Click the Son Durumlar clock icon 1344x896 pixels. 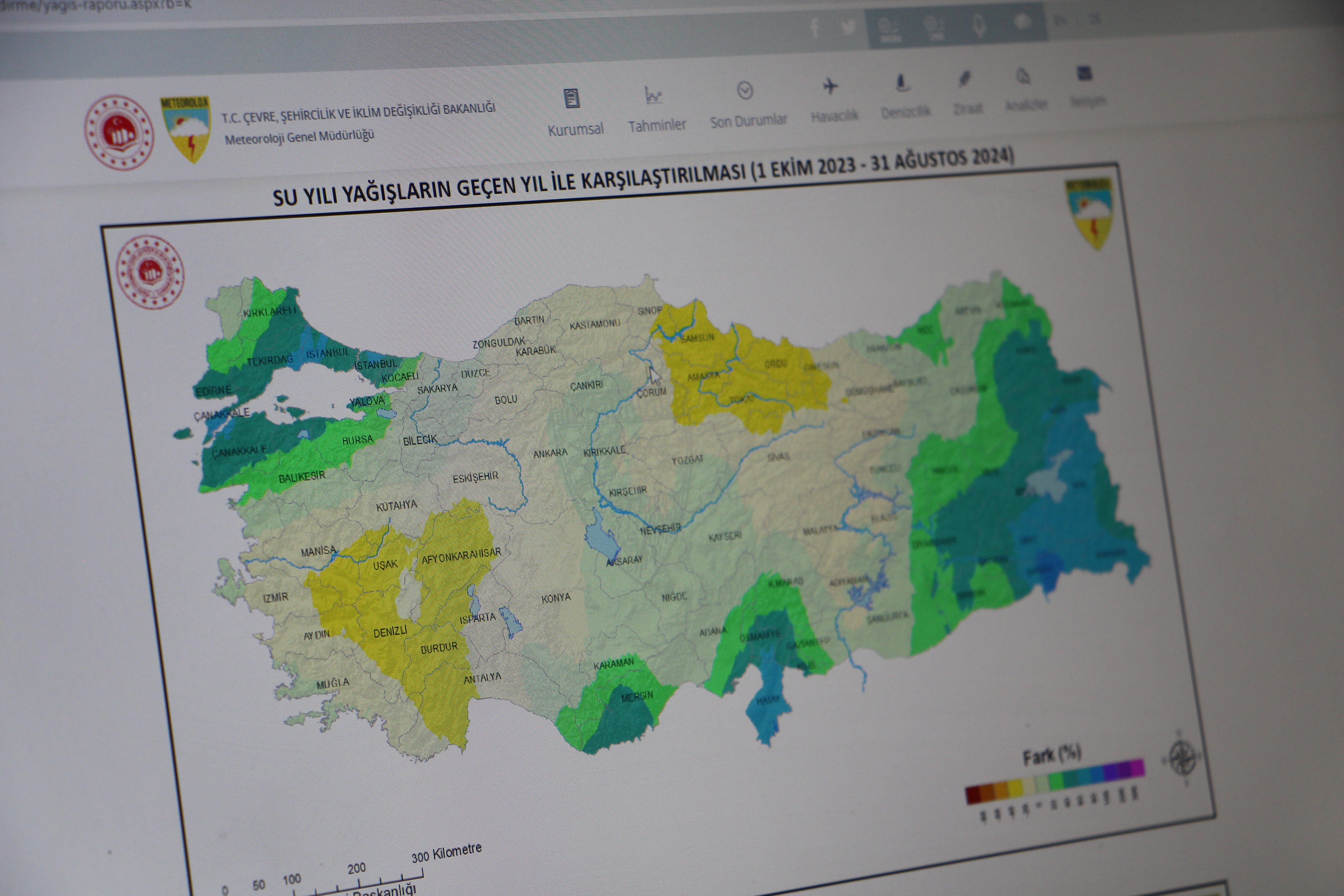745,91
